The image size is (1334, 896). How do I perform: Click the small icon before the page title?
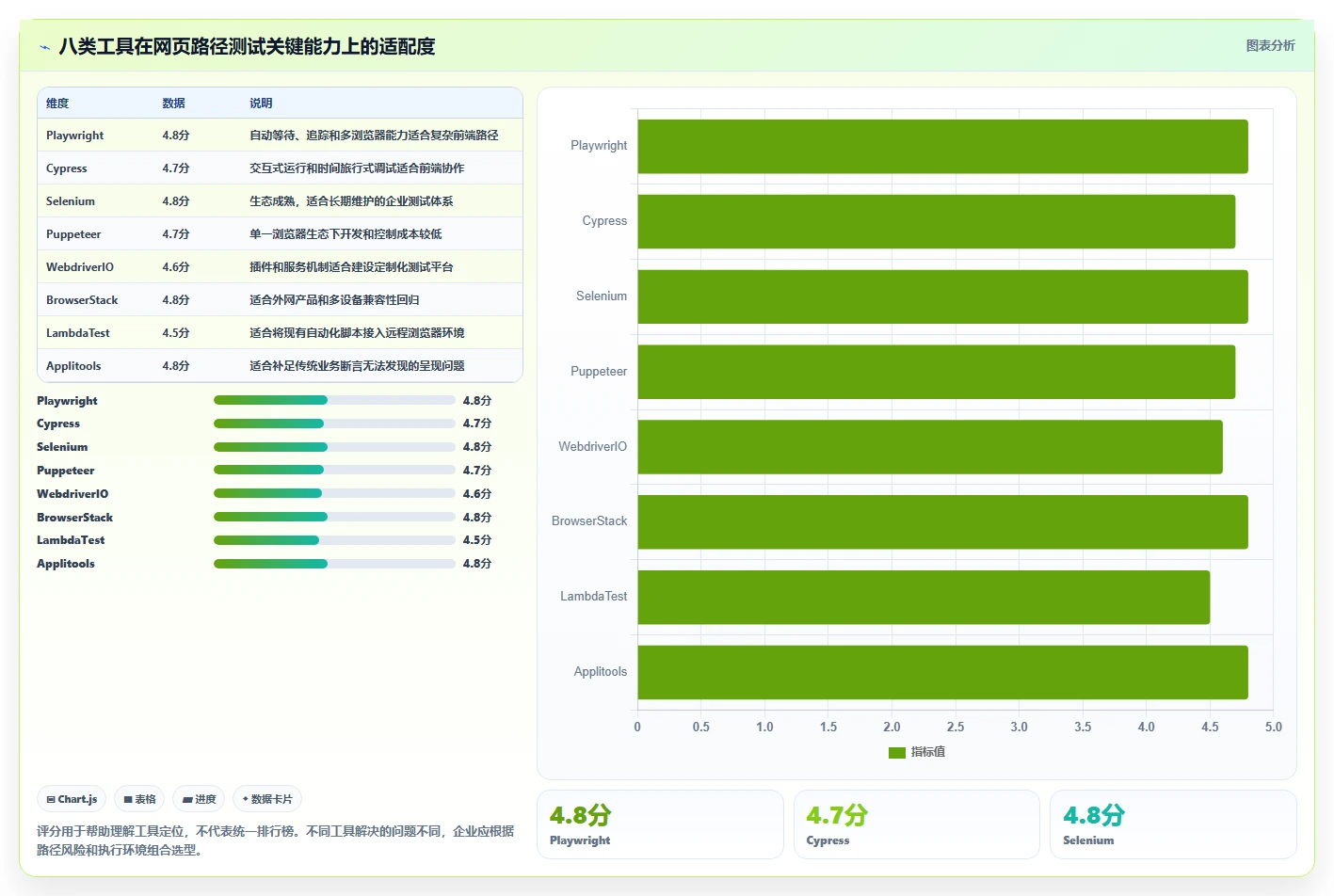pos(44,47)
